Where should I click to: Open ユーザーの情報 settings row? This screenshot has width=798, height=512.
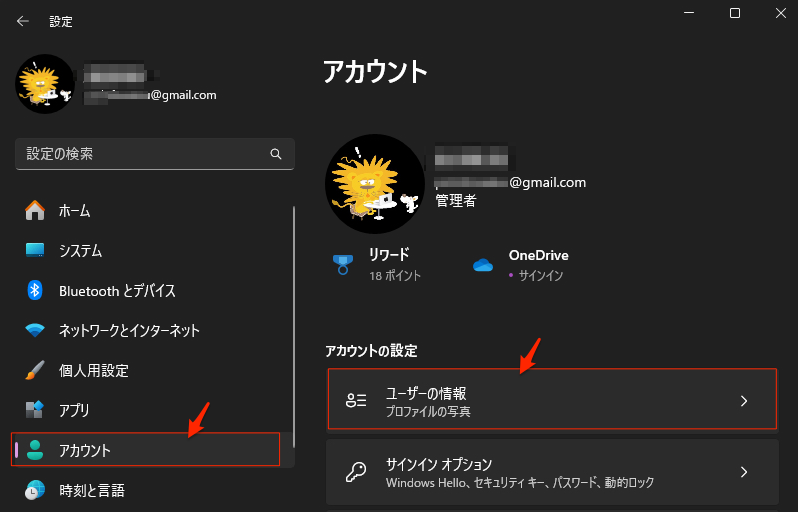(552, 399)
